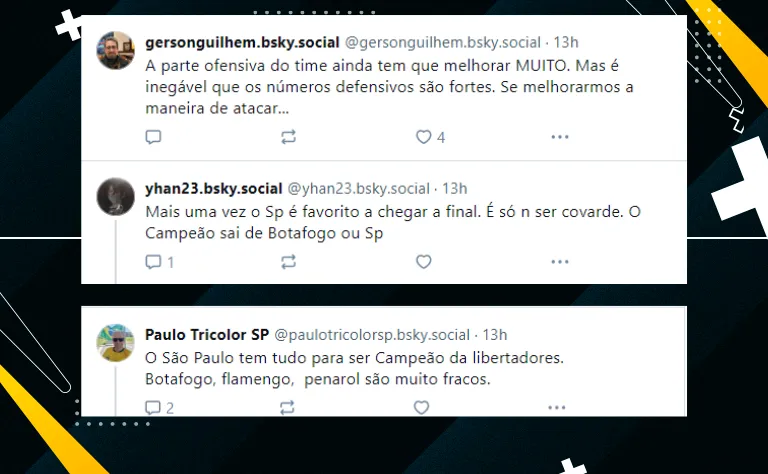Open more options on Paulo Tricolor's post

557,407
